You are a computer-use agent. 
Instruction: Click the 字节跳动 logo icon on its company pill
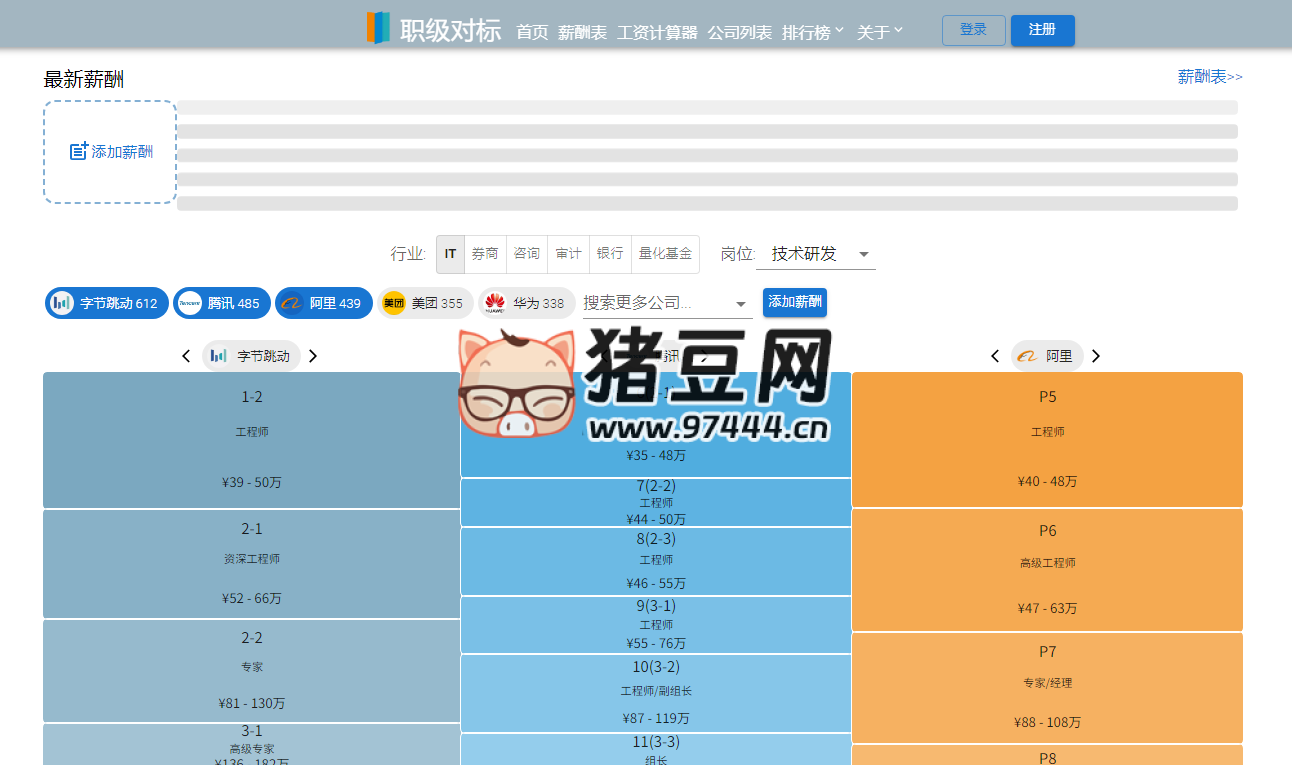pos(60,302)
